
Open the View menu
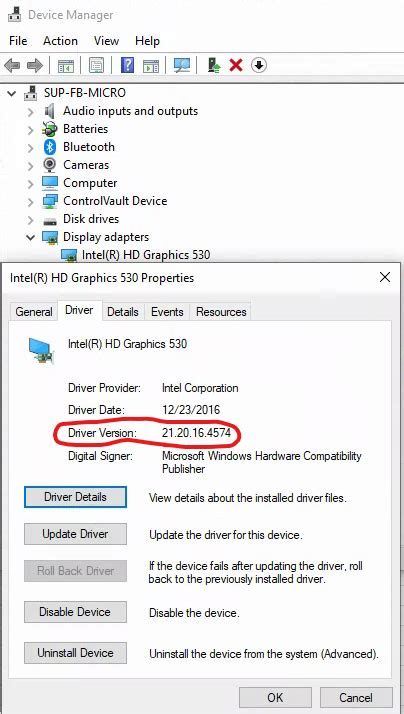106,41
